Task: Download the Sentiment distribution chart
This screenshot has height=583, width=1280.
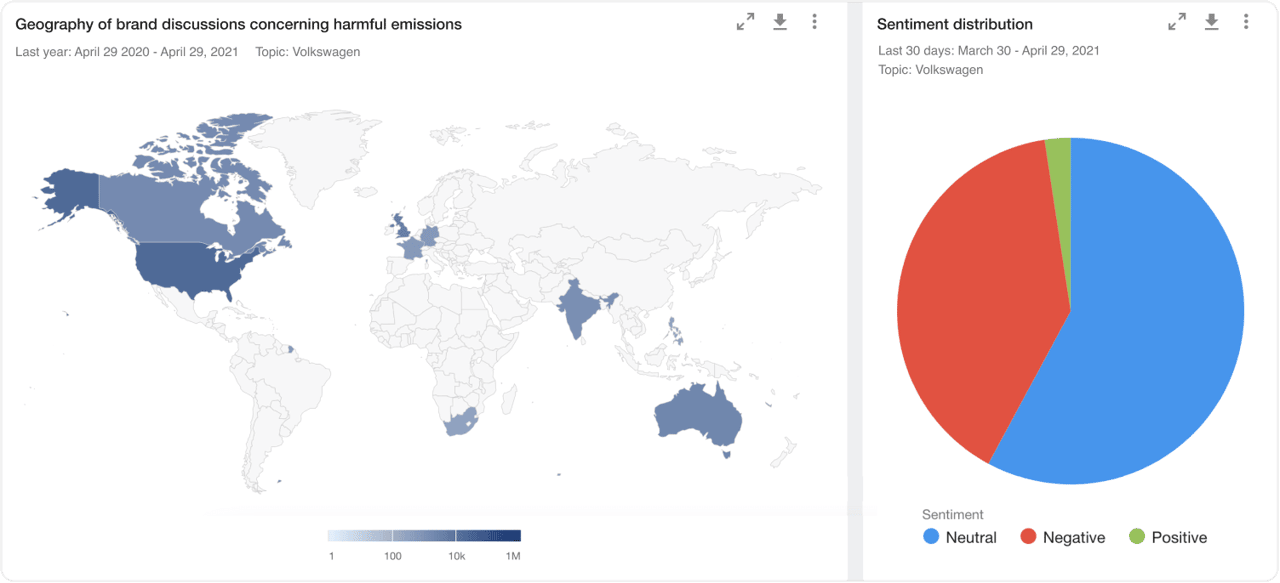Action: 1211,22
